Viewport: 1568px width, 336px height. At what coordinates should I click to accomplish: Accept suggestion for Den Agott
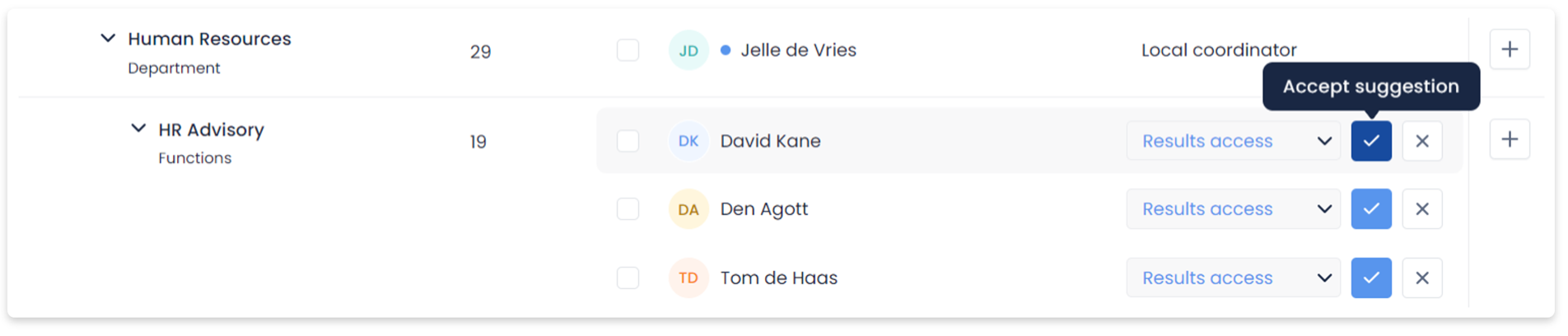pyautogui.click(x=1371, y=209)
